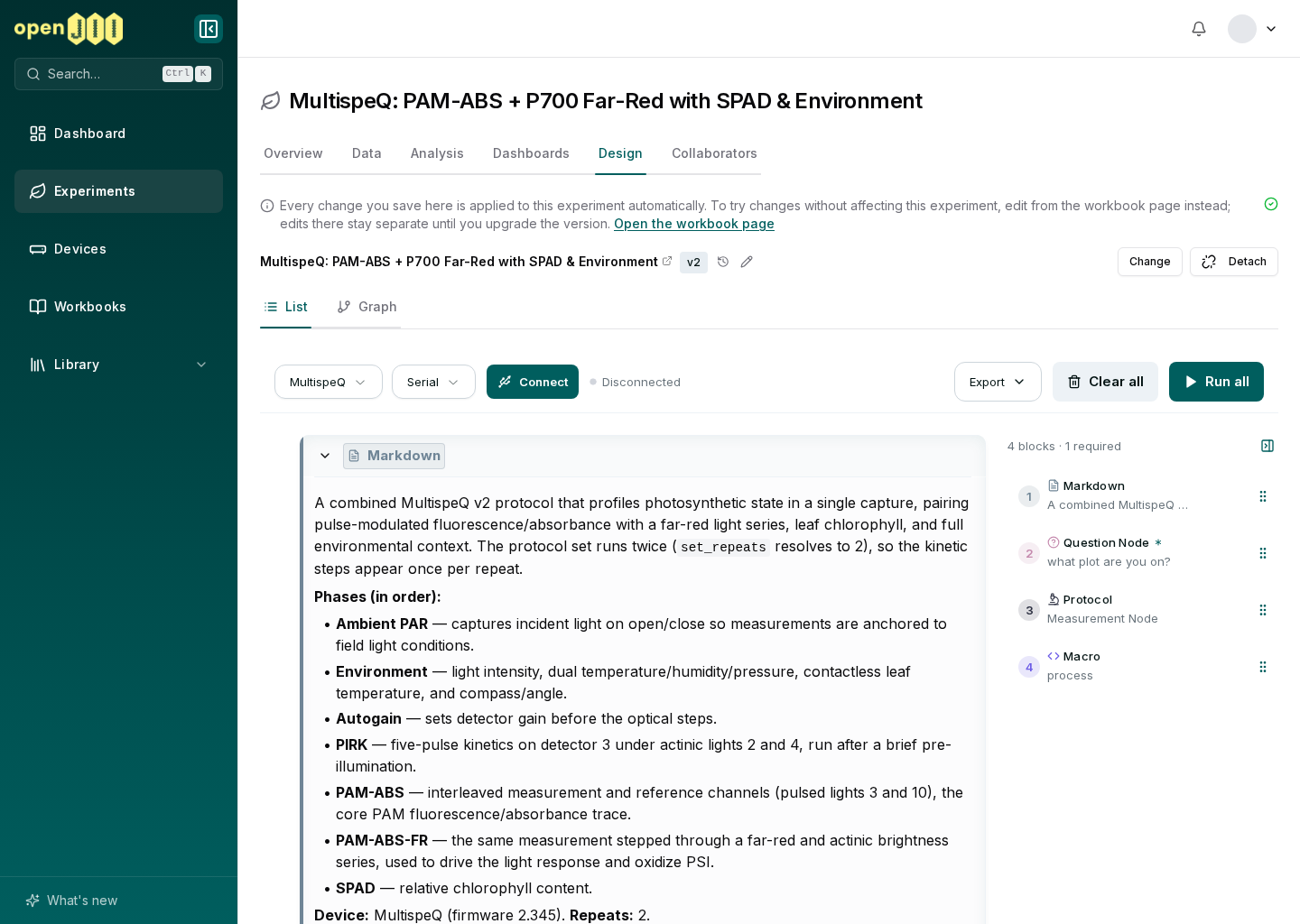The width and height of the screenshot is (1300, 924).
Task: Switch to the Collaborators tab
Action: [714, 153]
